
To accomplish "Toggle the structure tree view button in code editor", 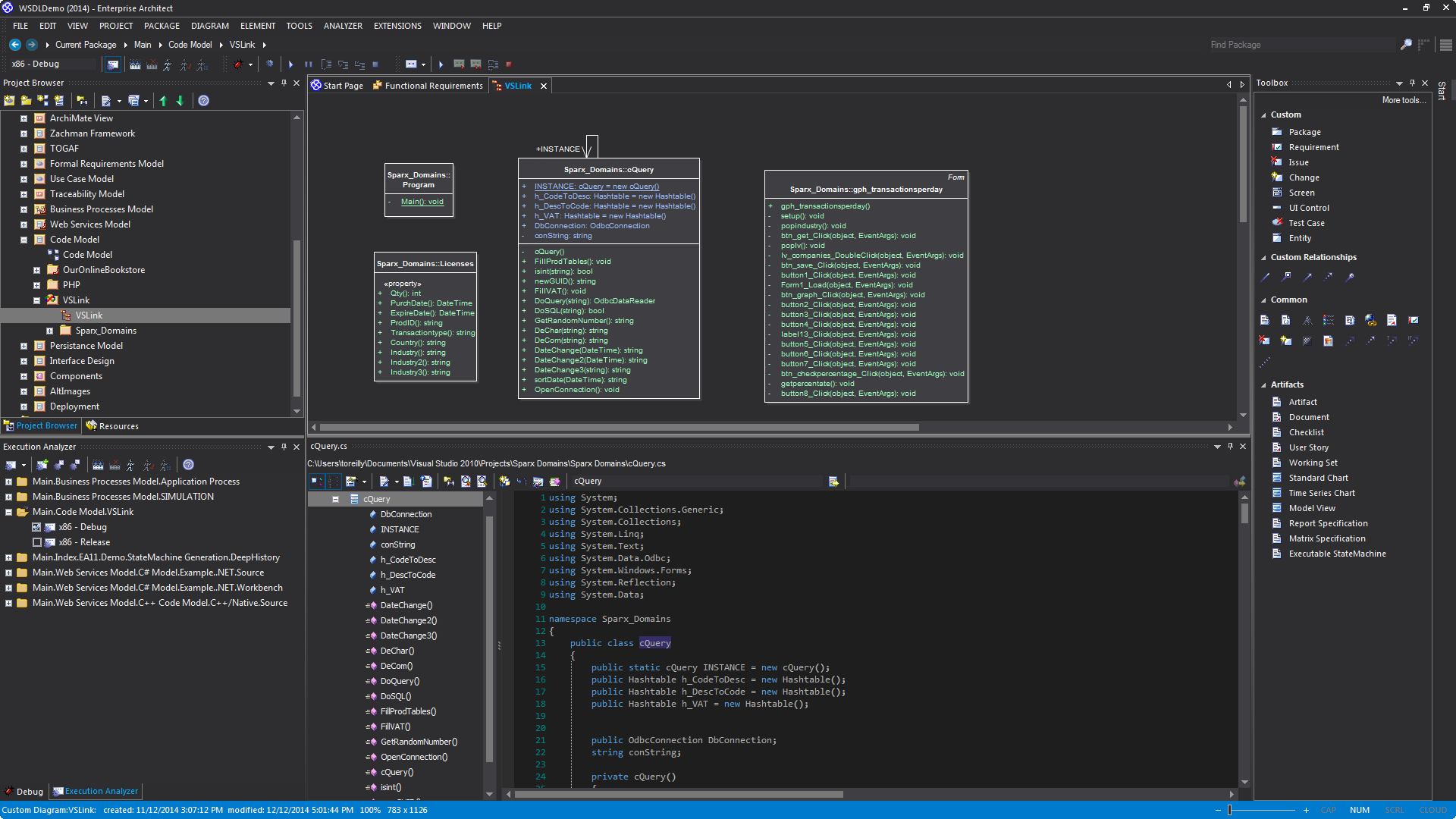I will coord(316,482).
